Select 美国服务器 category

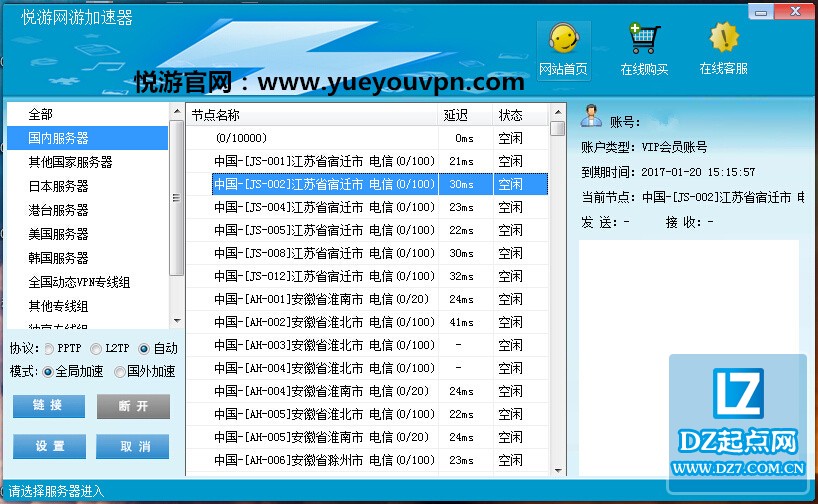pyautogui.click(x=88, y=234)
